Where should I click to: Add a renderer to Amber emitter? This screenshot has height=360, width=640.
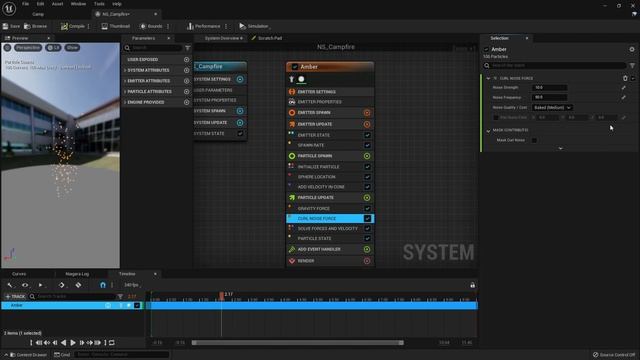tap(367, 261)
